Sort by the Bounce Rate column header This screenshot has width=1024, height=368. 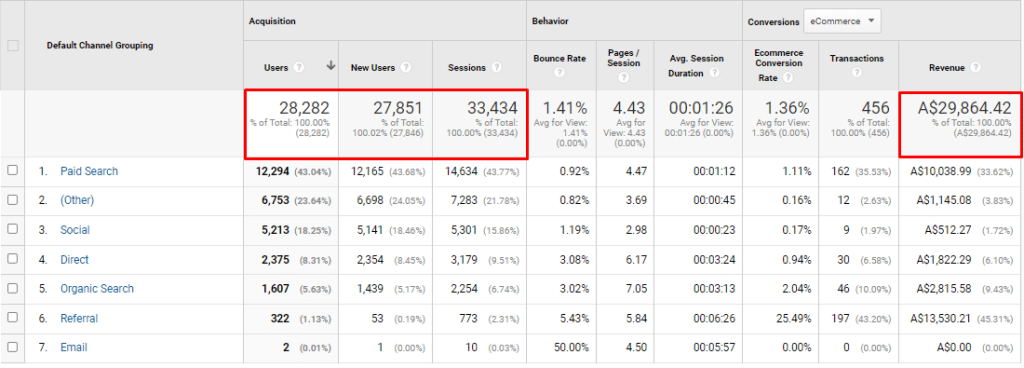(x=560, y=58)
